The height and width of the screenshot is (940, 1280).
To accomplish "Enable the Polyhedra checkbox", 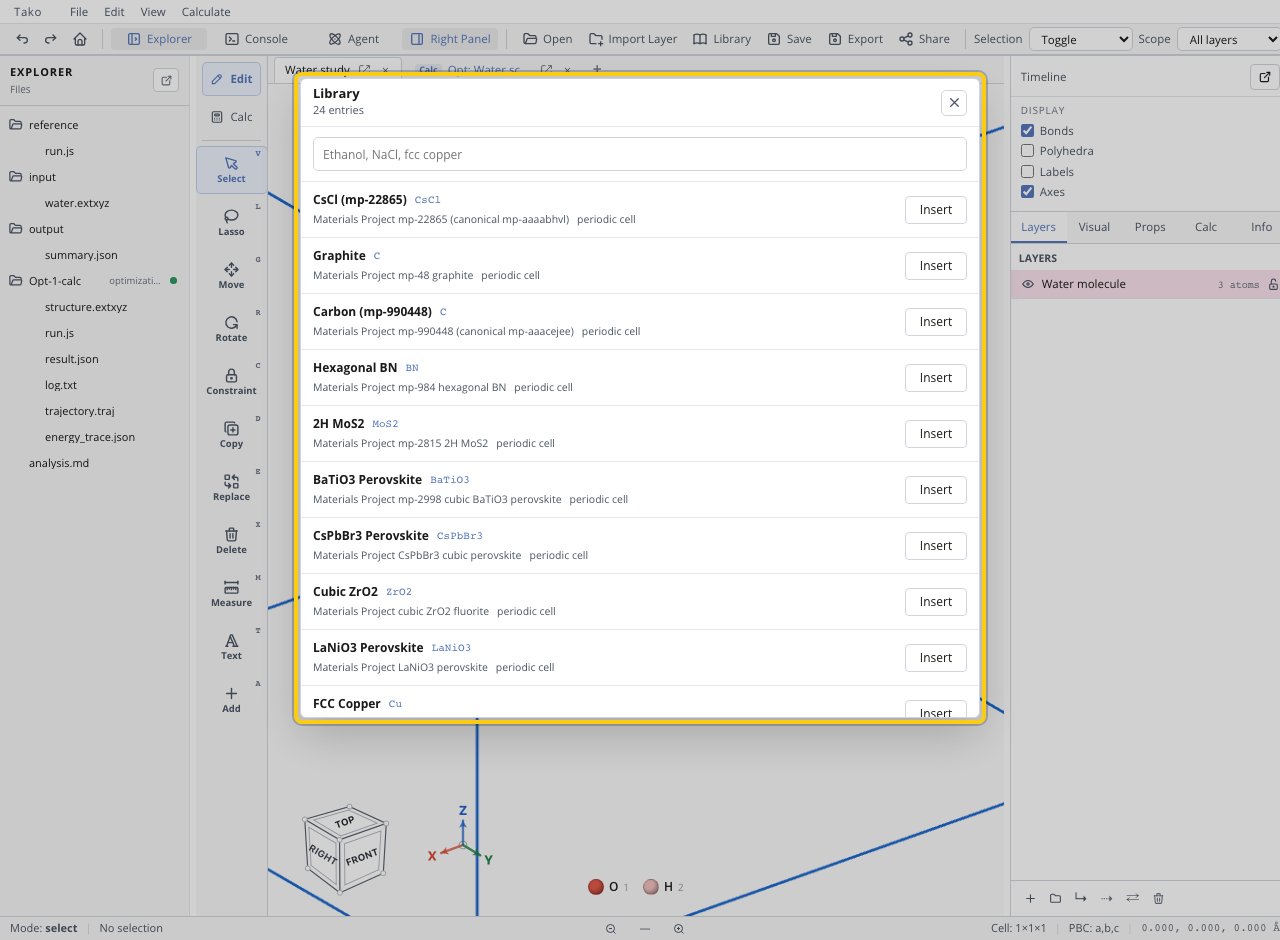I will (1027, 151).
